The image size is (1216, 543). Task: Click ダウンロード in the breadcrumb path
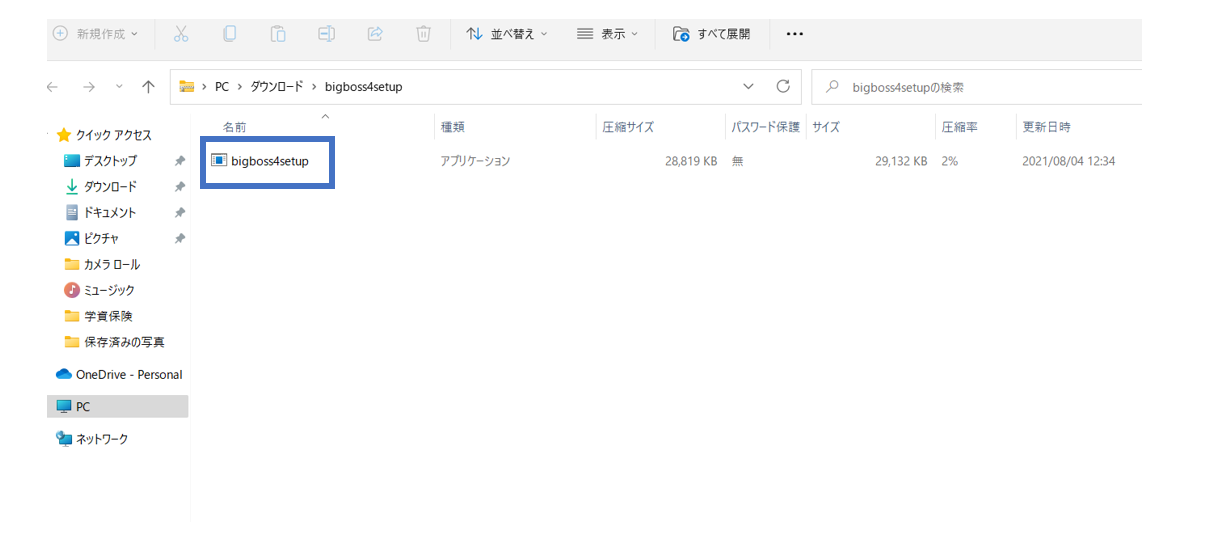277,87
